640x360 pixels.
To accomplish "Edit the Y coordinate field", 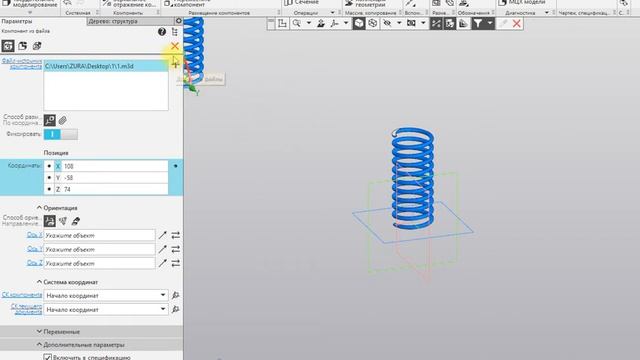I will [x=114, y=178].
